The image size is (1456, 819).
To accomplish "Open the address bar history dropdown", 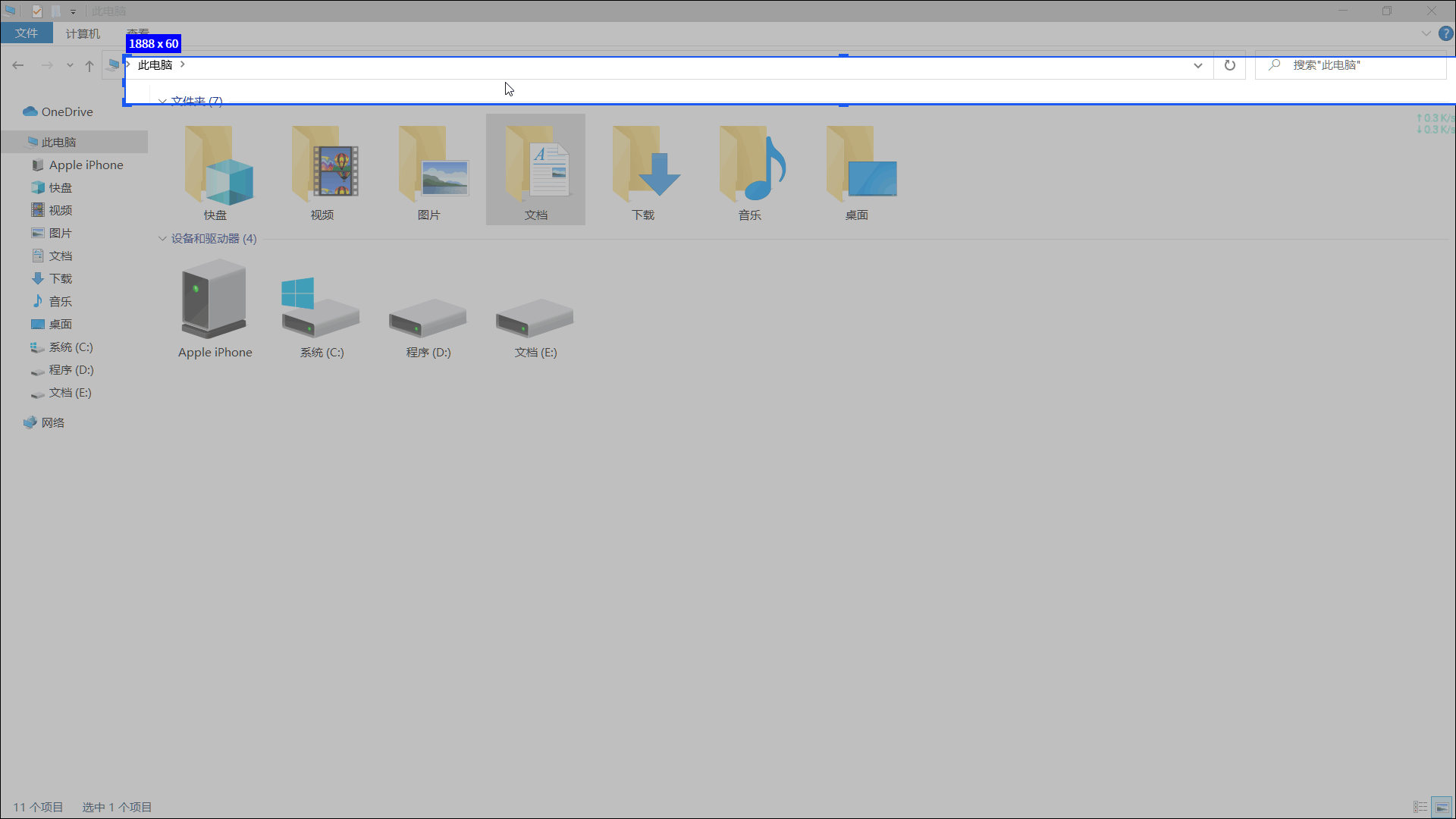I will click(x=1198, y=65).
